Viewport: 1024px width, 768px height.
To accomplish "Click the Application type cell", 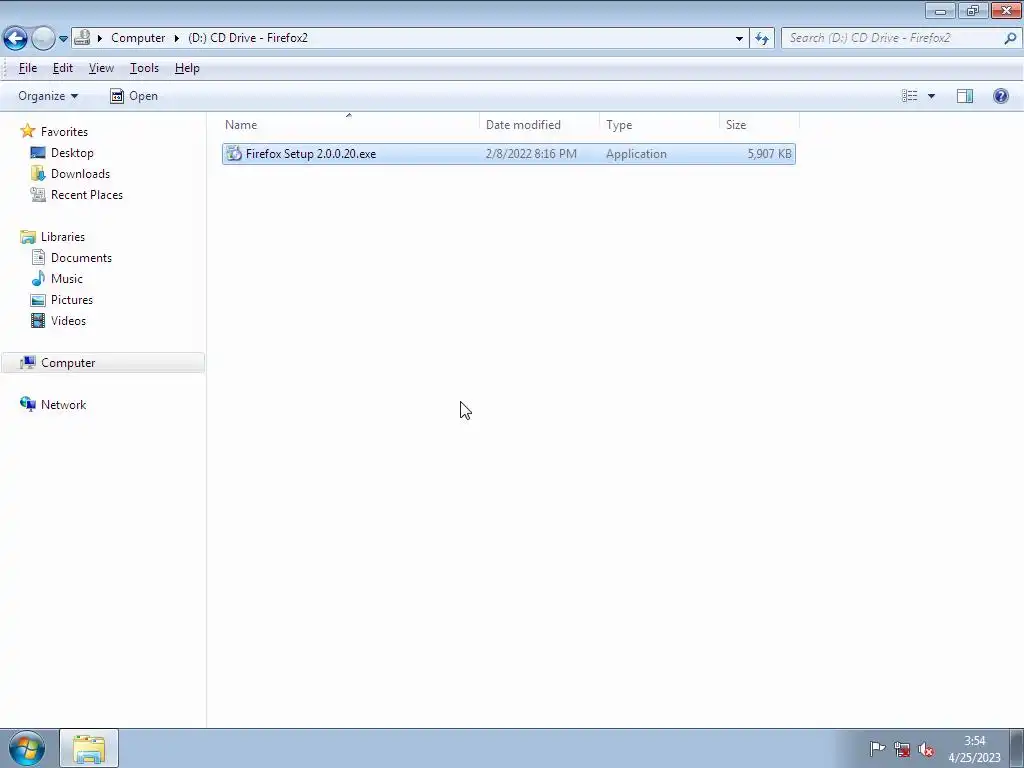I will coord(636,154).
